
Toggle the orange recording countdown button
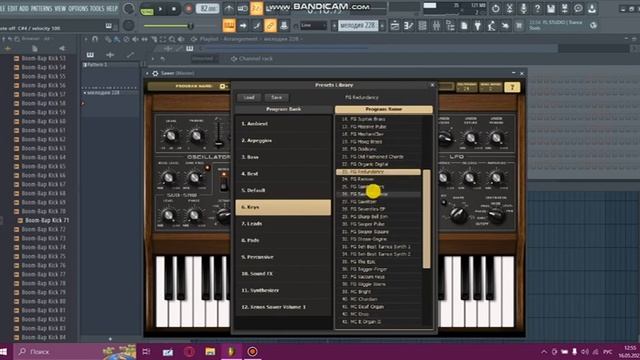pyautogui.click(x=256, y=9)
